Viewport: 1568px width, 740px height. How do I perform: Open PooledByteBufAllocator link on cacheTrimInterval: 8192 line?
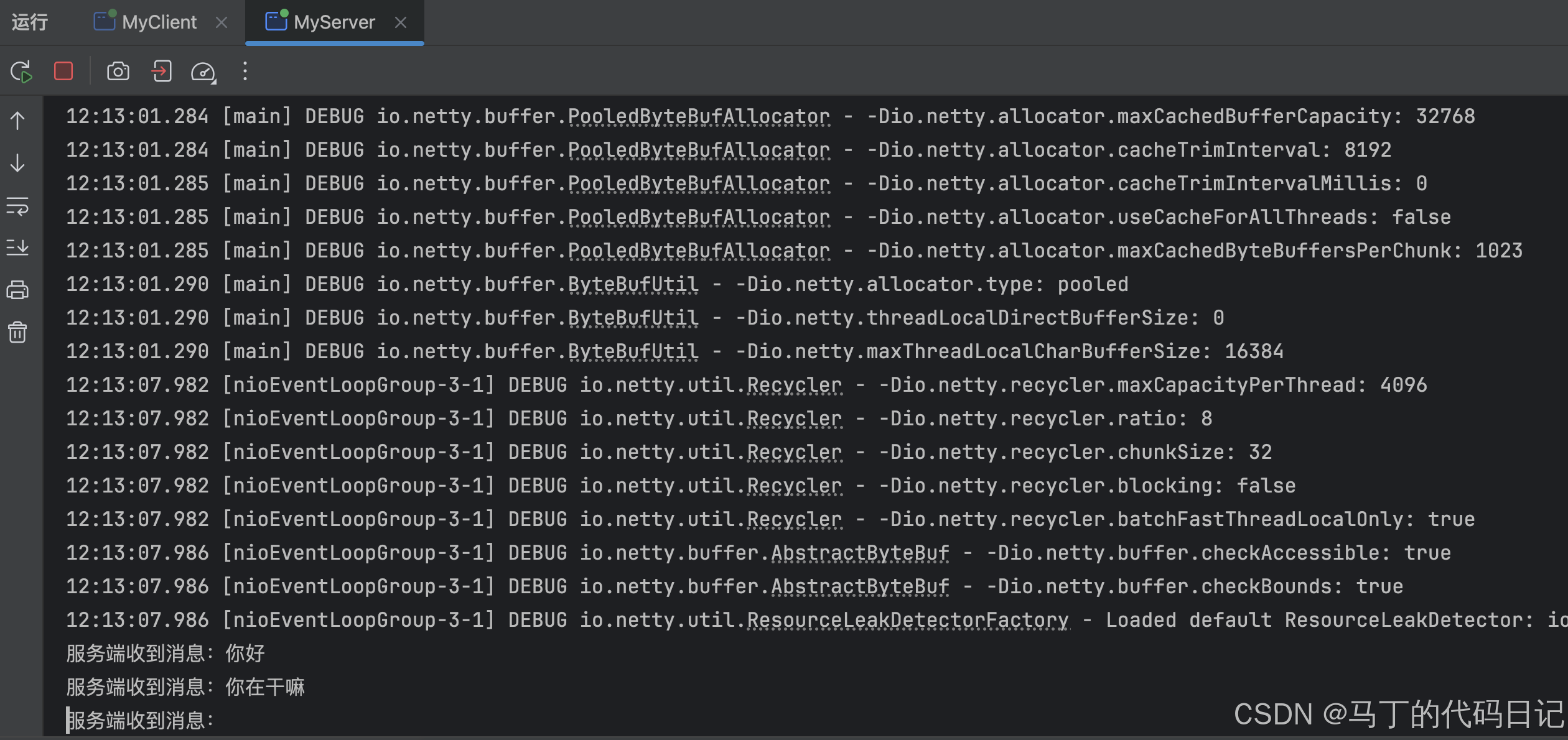[699, 150]
